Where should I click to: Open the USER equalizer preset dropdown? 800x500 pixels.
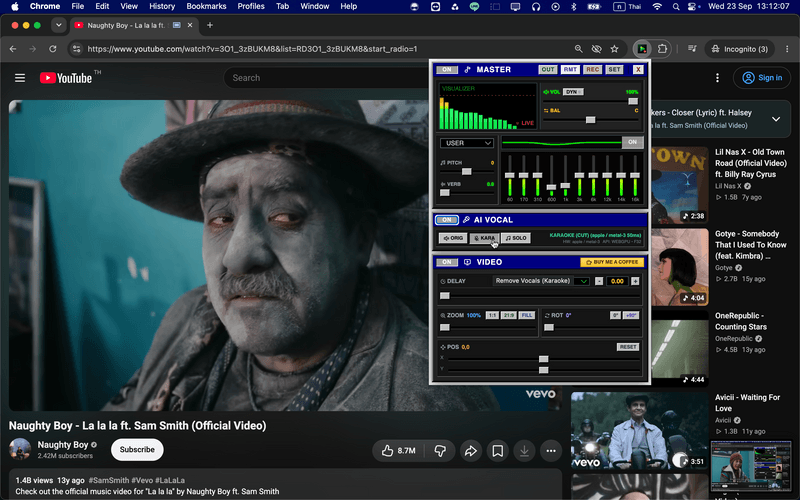click(x=467, y=143)
